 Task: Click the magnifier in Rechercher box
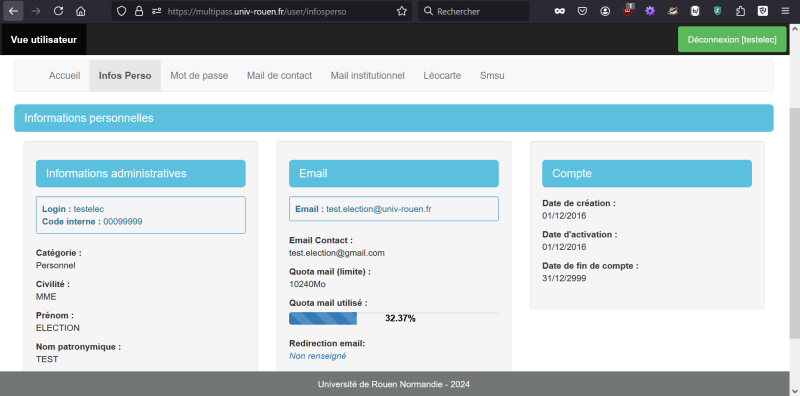[x=429, y=11]
